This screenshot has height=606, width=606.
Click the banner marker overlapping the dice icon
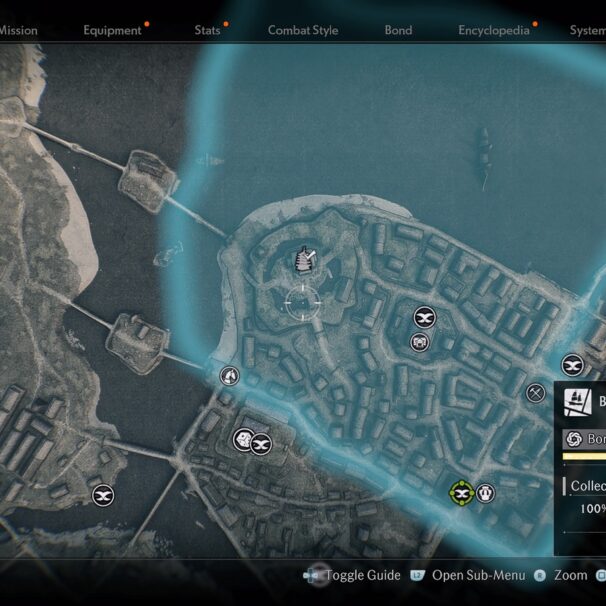tap(261, 444)
